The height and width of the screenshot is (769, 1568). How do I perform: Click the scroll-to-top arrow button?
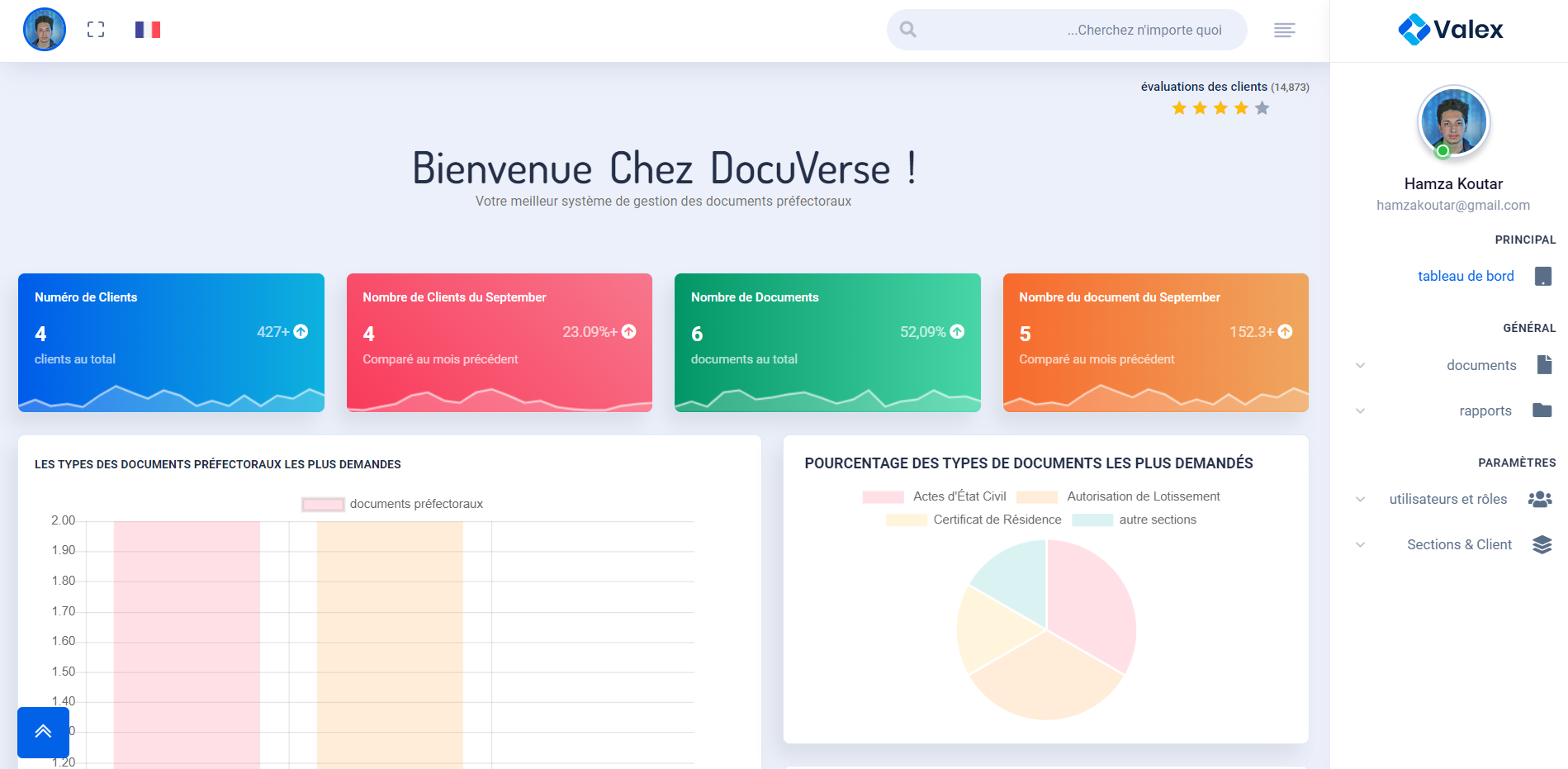point(43,732)
